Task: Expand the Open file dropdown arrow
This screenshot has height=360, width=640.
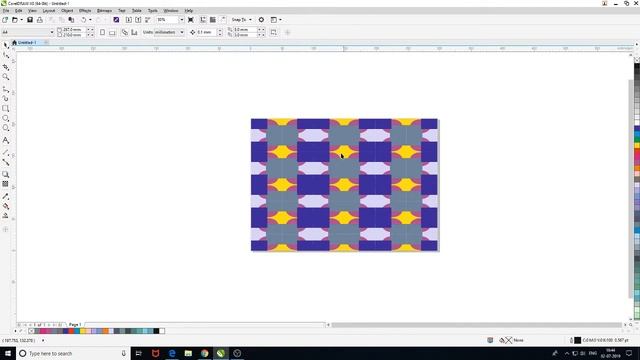Action: coord(21,20)
